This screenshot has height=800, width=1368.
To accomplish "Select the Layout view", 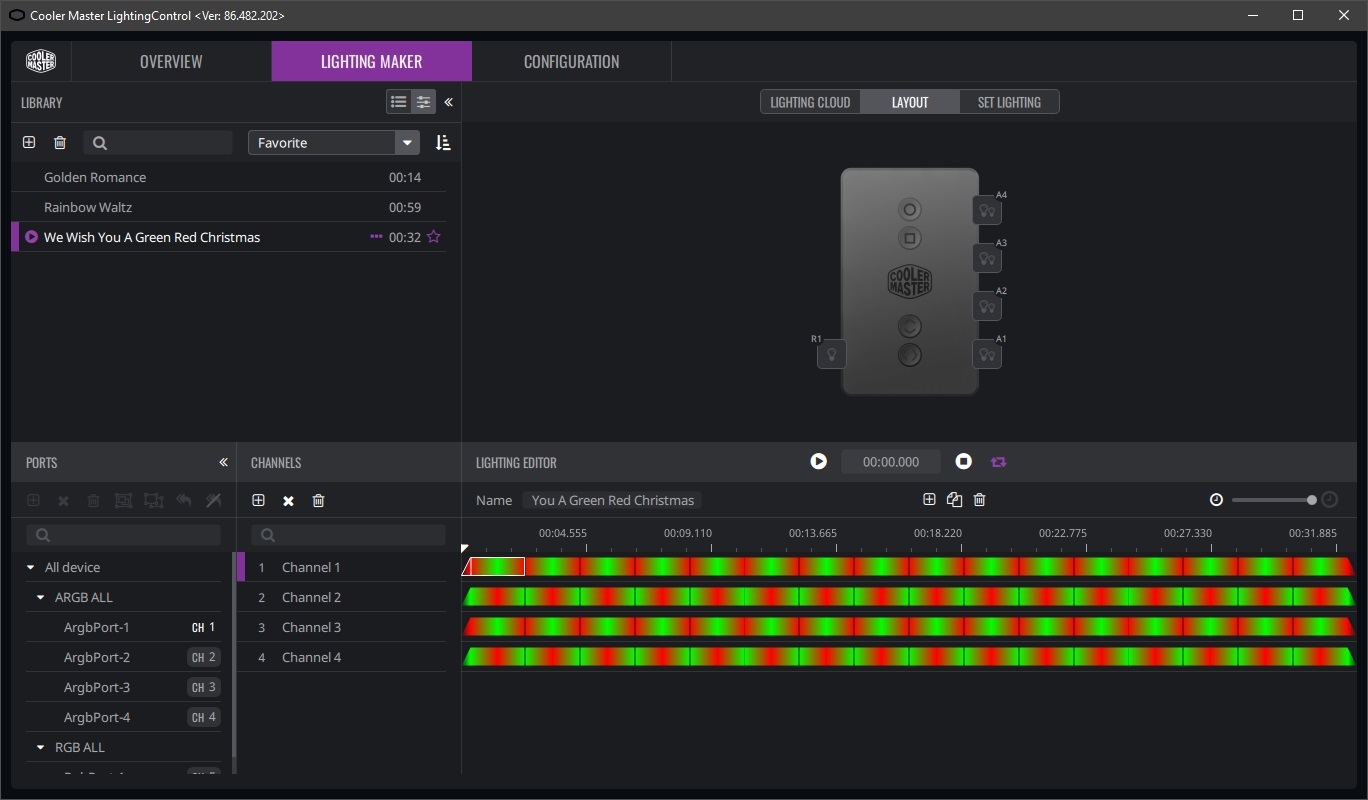I will coord(910,102).
